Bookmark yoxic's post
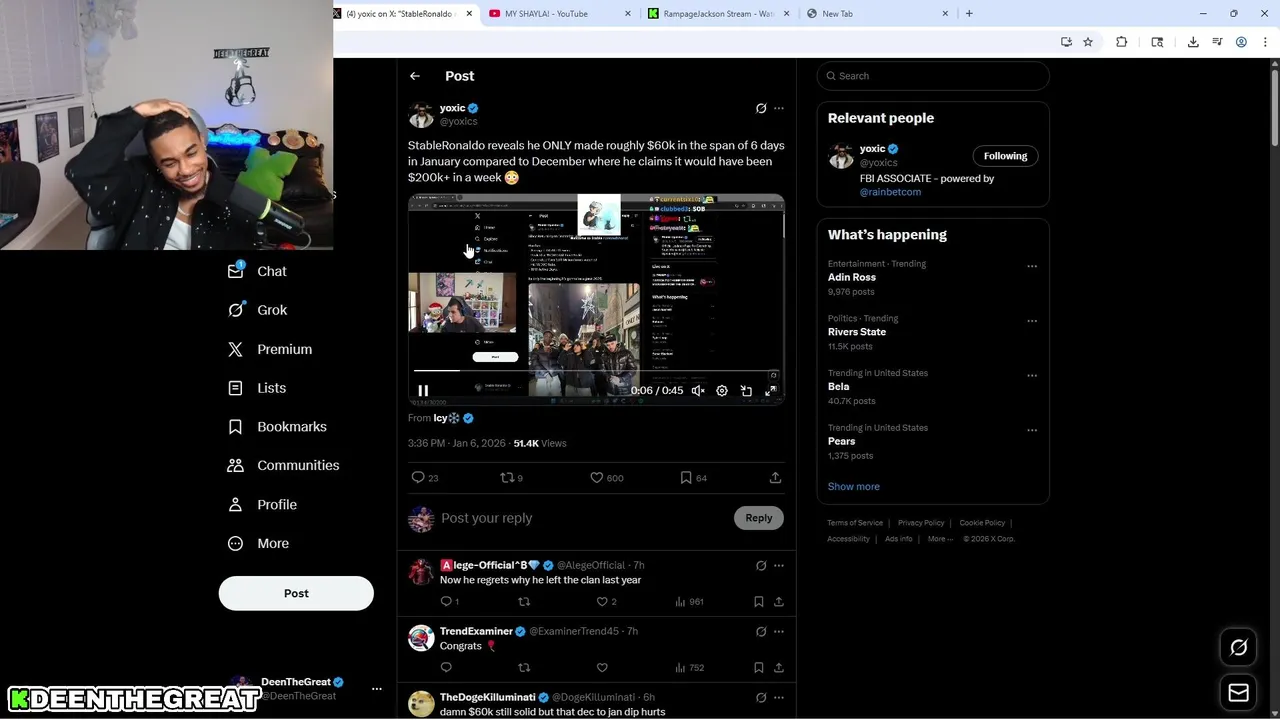The image size is (1280, 720). 693,478
